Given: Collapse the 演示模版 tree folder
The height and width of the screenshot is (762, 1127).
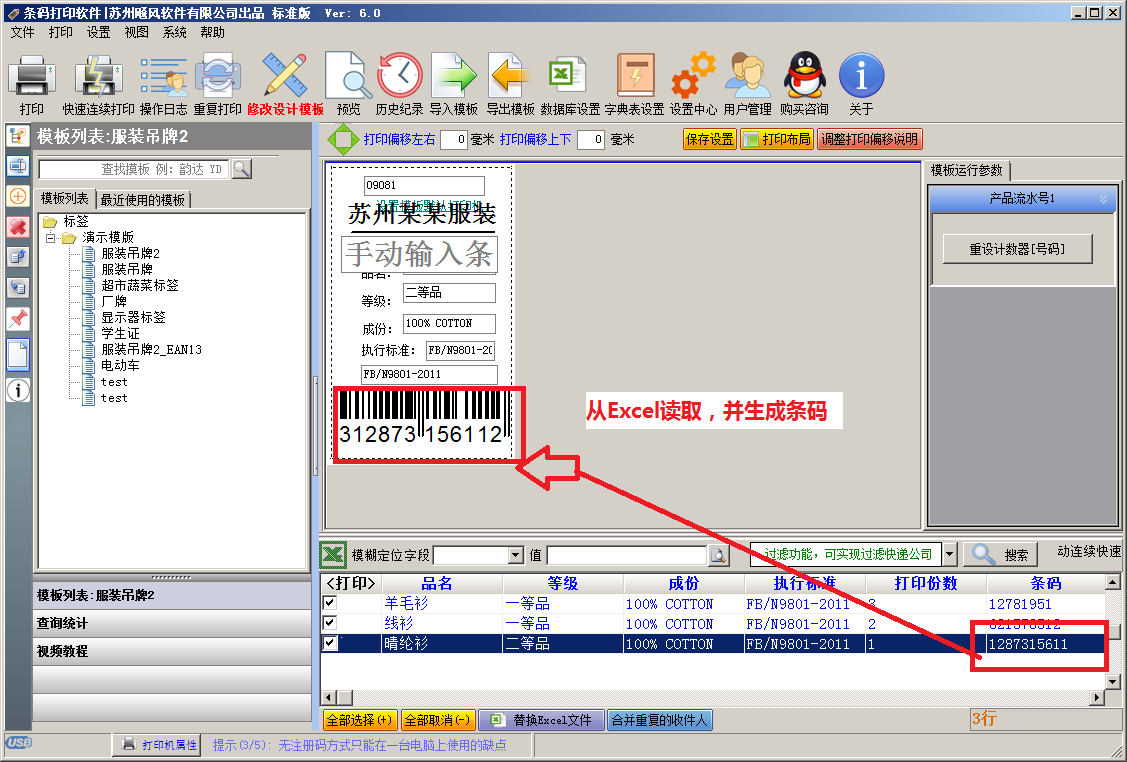Looking at the screenshot, I should 50,237.
